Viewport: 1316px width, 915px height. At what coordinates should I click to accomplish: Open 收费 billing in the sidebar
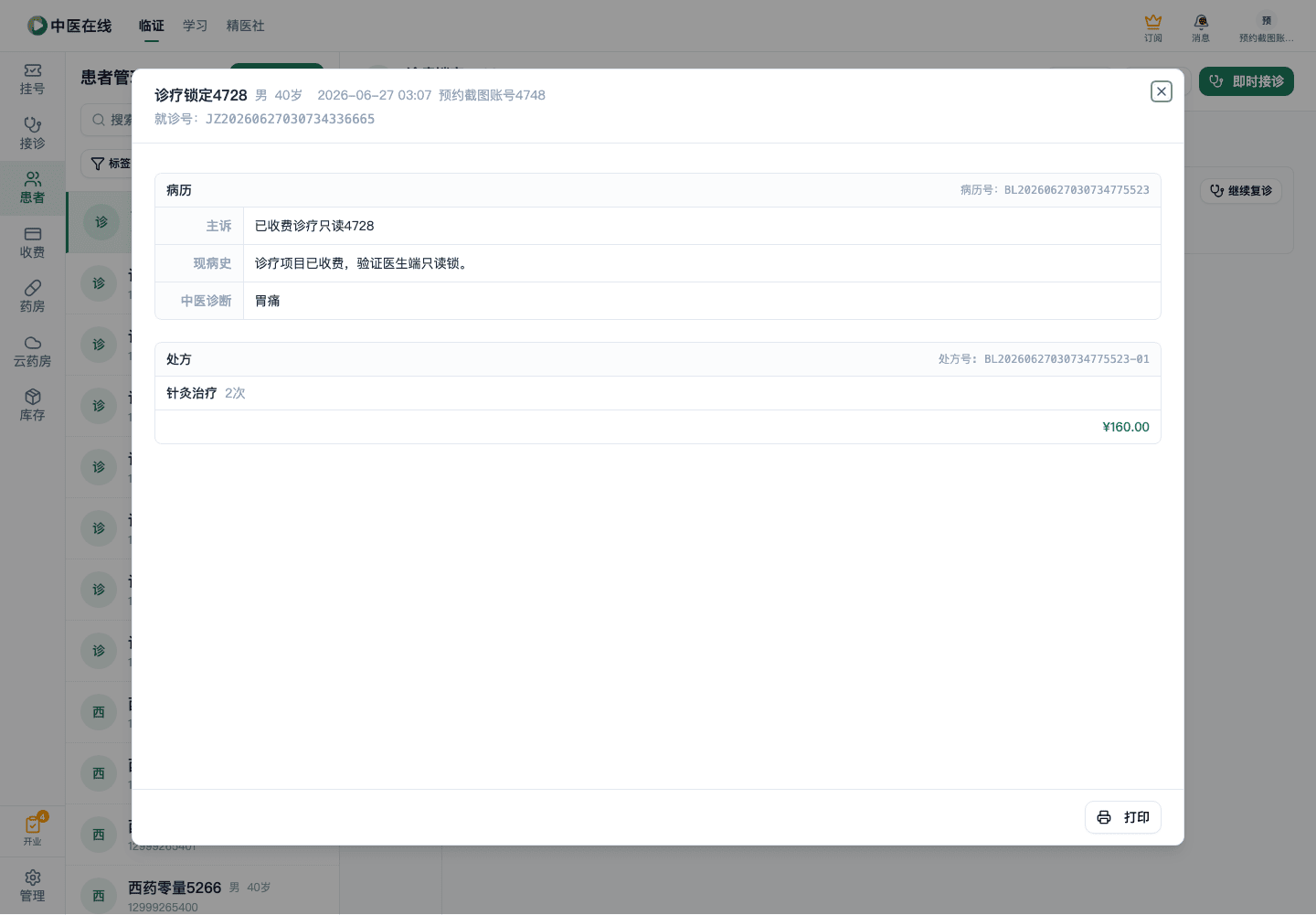(33, 243)
